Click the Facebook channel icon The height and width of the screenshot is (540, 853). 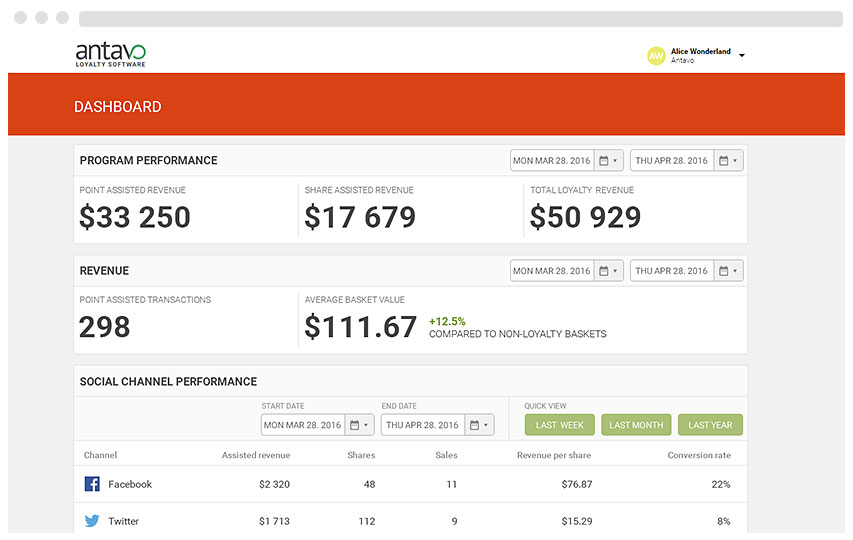point(92,484)
